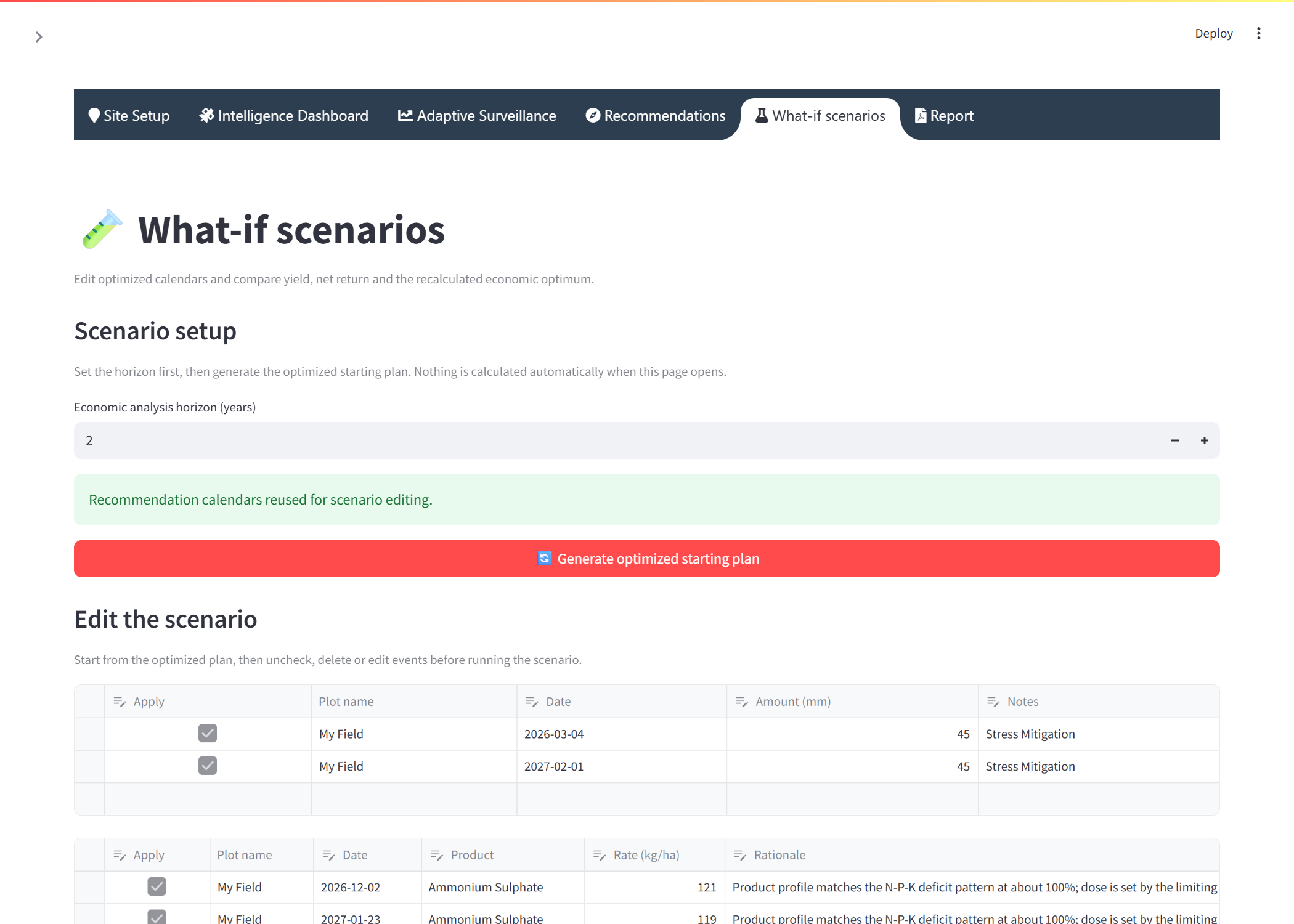Click the rate cell 121

pyautogui.click(x=655, y=887)
